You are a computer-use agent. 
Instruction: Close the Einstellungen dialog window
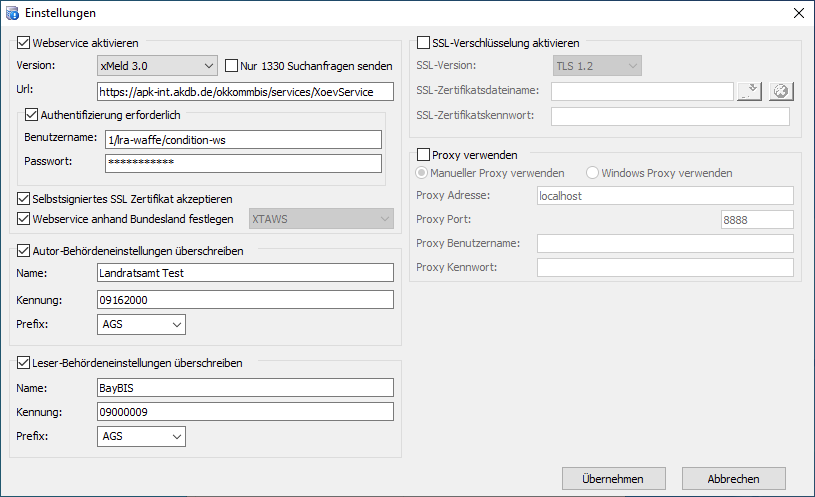[x=798, y=13]
